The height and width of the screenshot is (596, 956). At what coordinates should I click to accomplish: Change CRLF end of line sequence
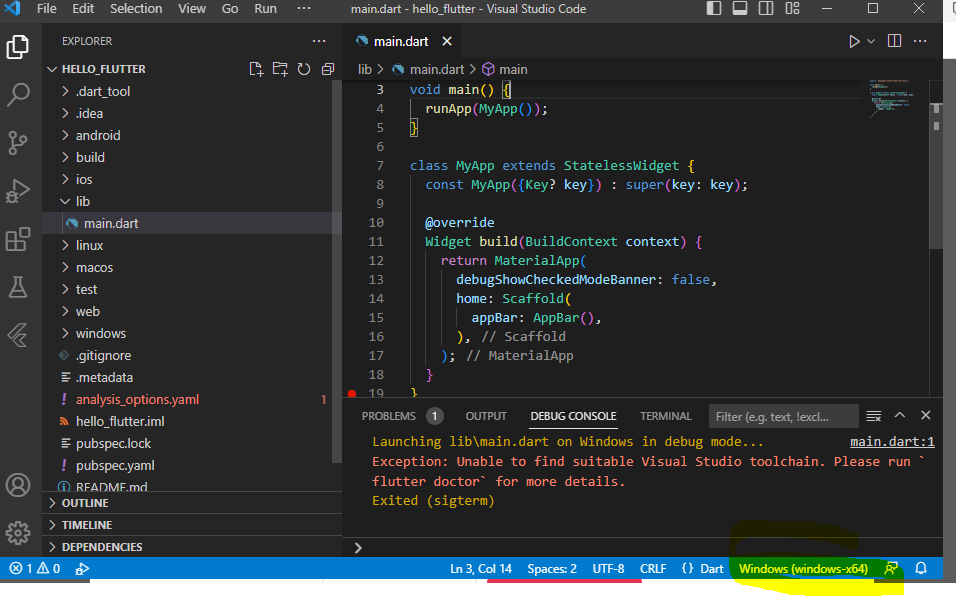[x=653, y=569]
